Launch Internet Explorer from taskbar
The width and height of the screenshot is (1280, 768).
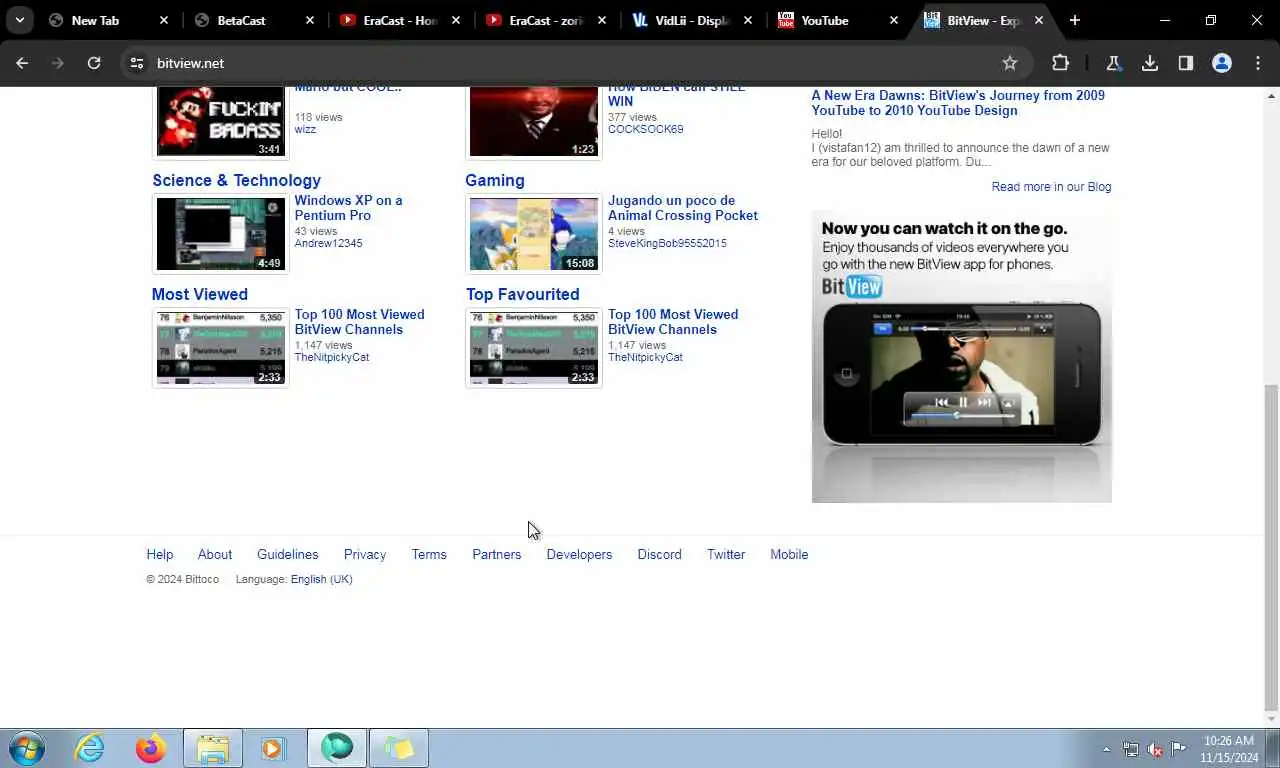pyautogui.click(x=90, y=748)
